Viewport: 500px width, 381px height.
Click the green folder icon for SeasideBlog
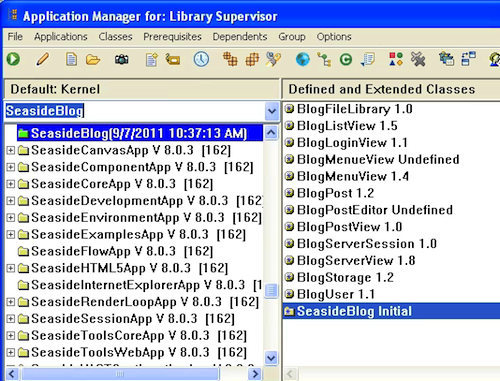click(x=23, y=133)
